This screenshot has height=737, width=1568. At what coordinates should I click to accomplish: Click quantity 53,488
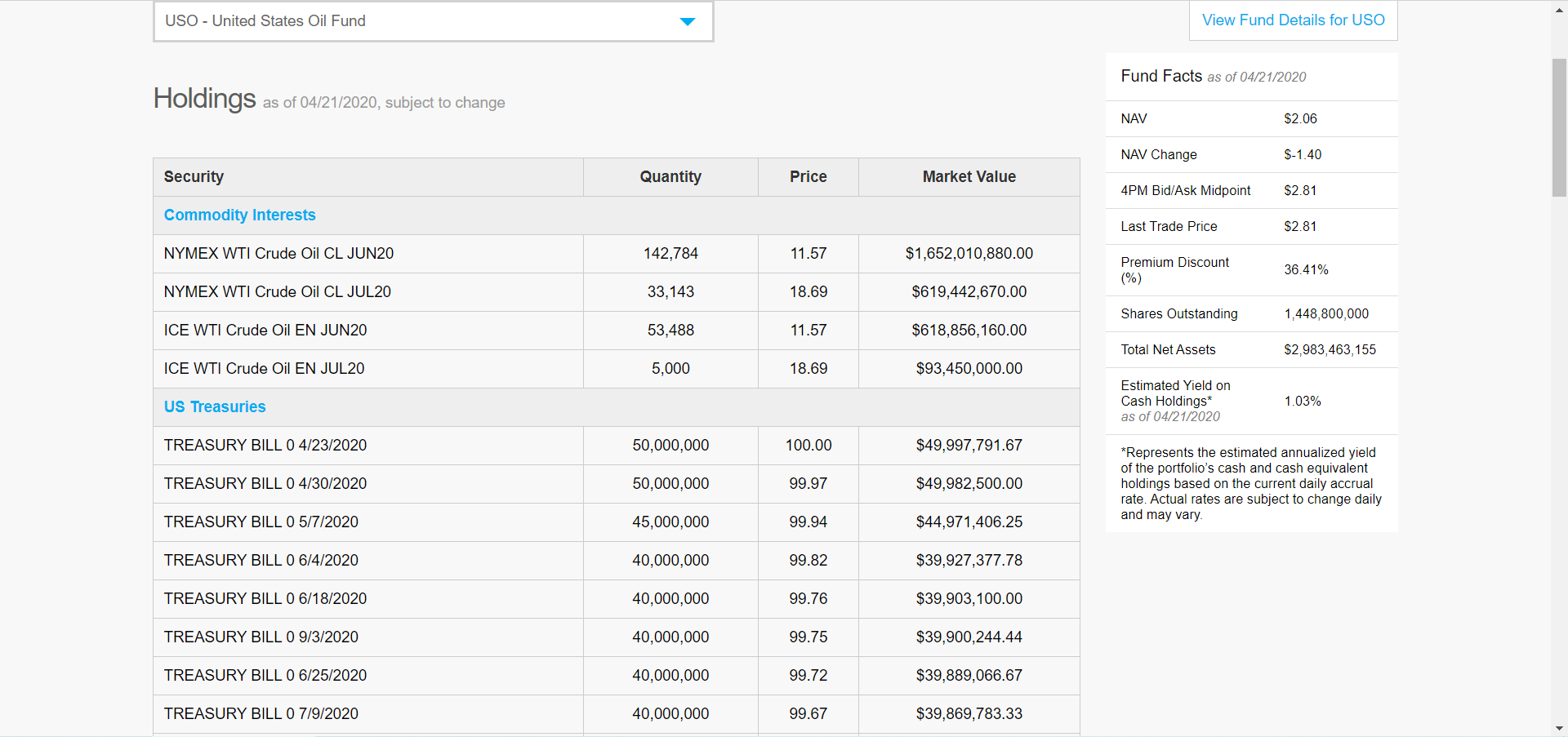(x=670, y=331)
